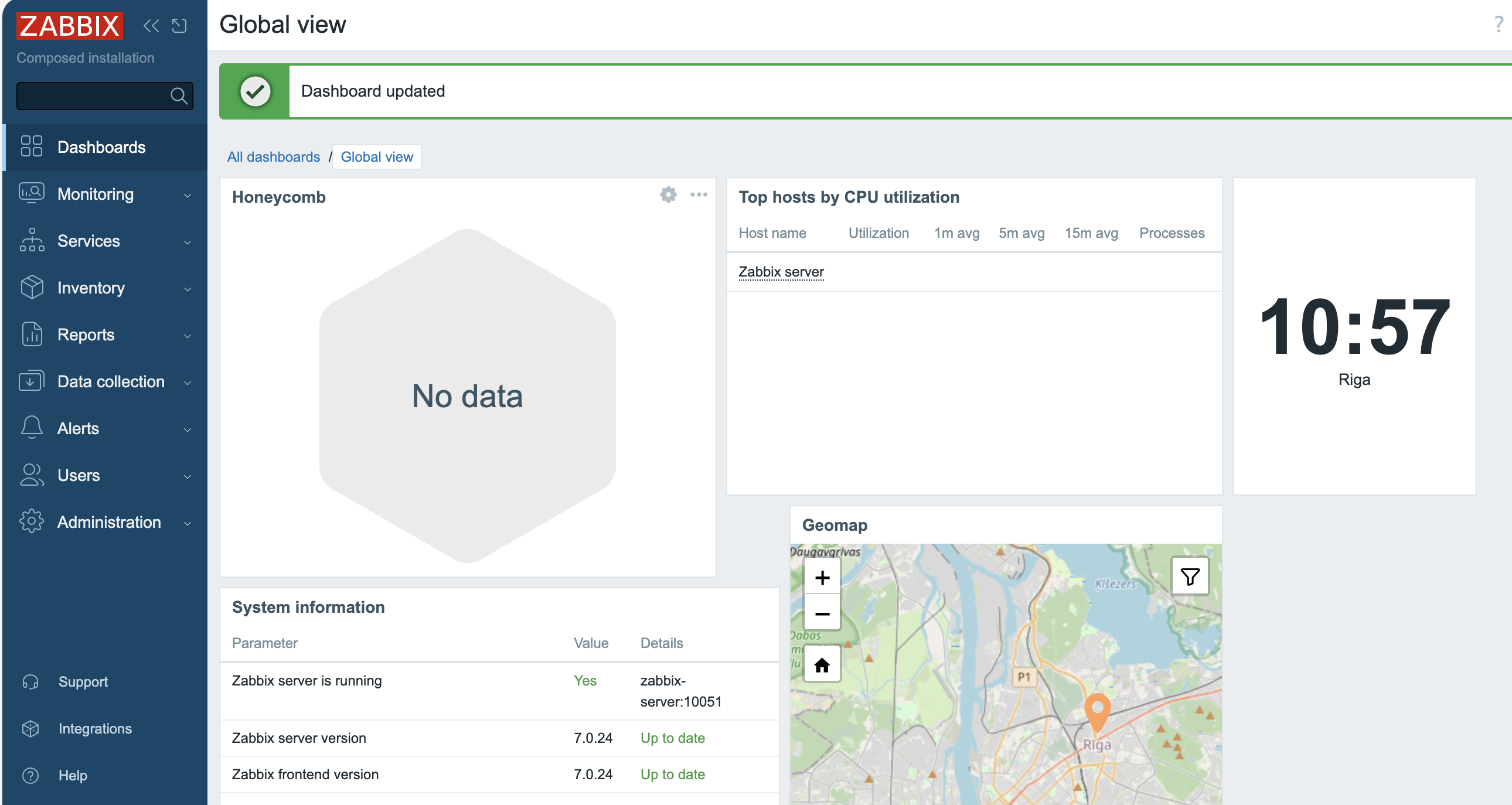
Task: Click the Zabbix server host link
Action: pos(781,272)
